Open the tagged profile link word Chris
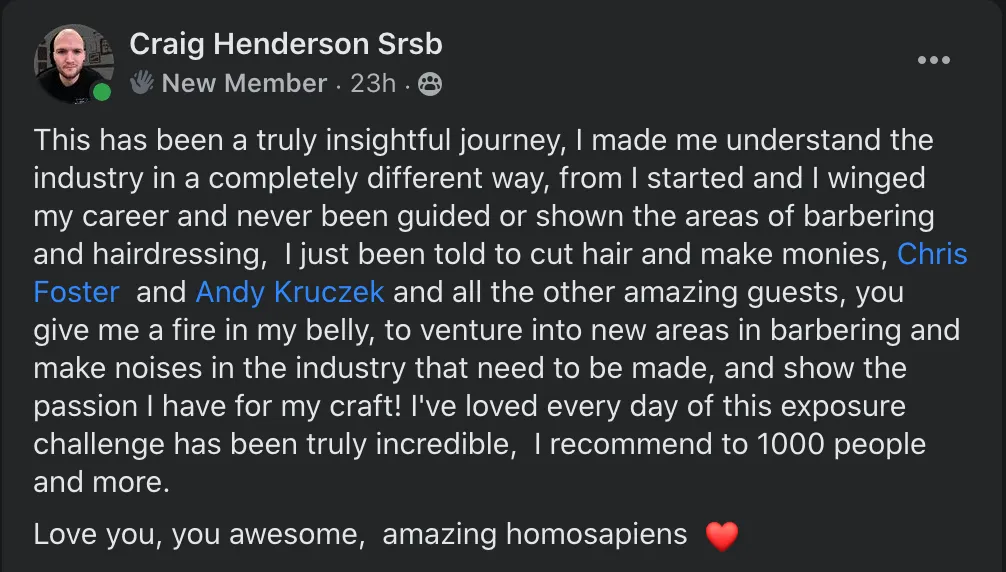The image size is (1006, 572). coord(932,254)
